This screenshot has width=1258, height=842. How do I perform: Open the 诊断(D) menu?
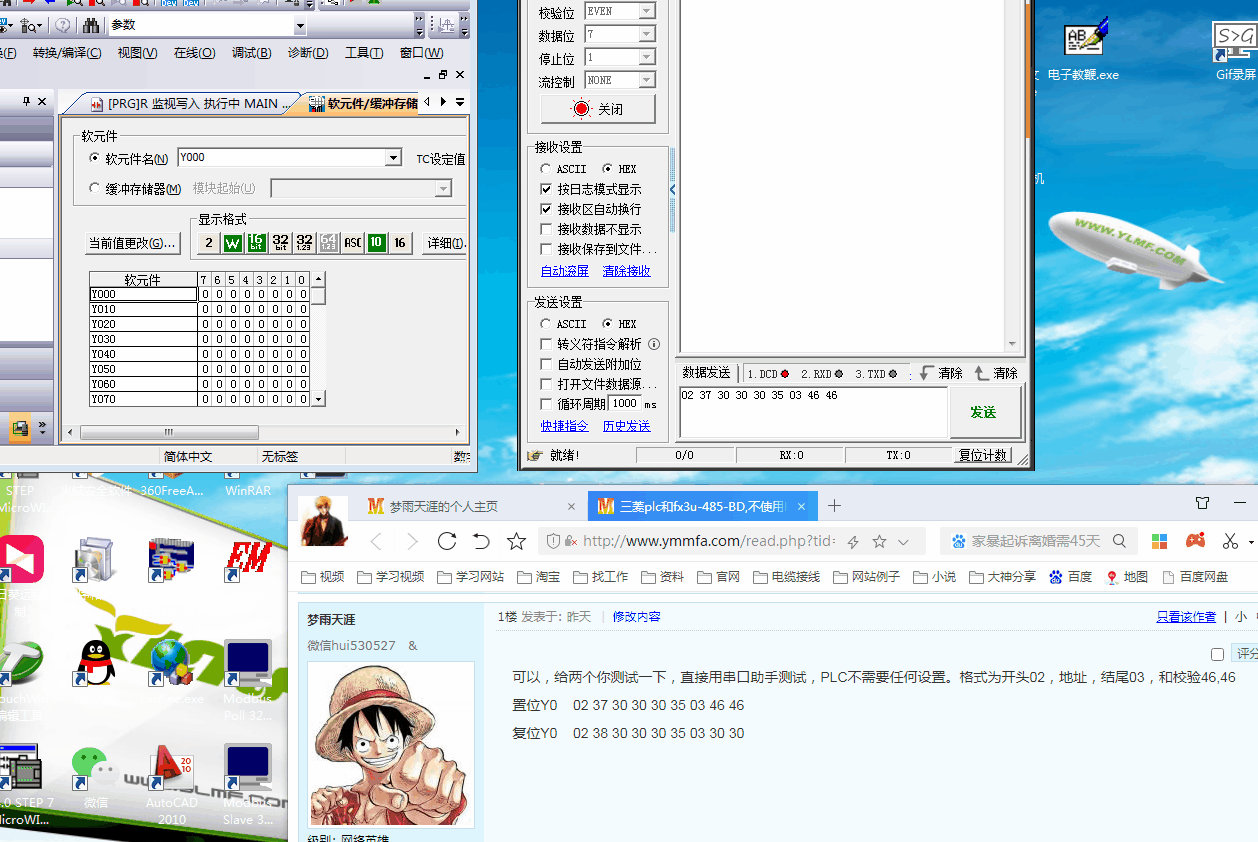coord(308,53)
